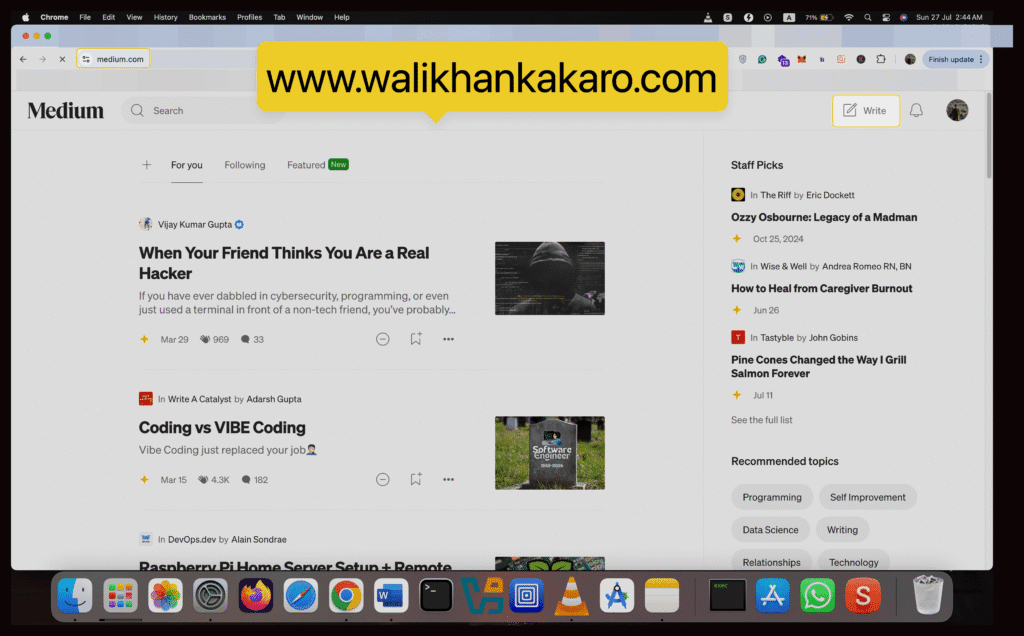Open notifications bell icon
1024x636 pixels.
pyautogui.click(x=916, y=110)
